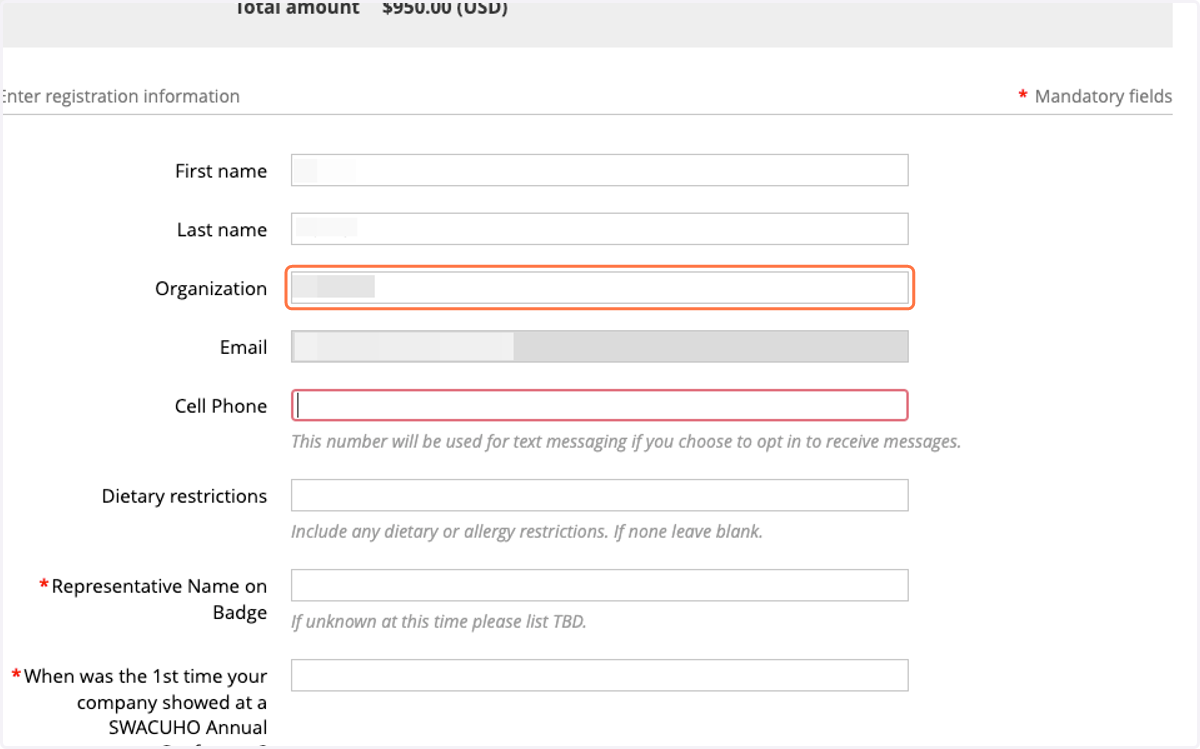
Task: Click the 'Cell Phone' label
Action: [221, 406]
